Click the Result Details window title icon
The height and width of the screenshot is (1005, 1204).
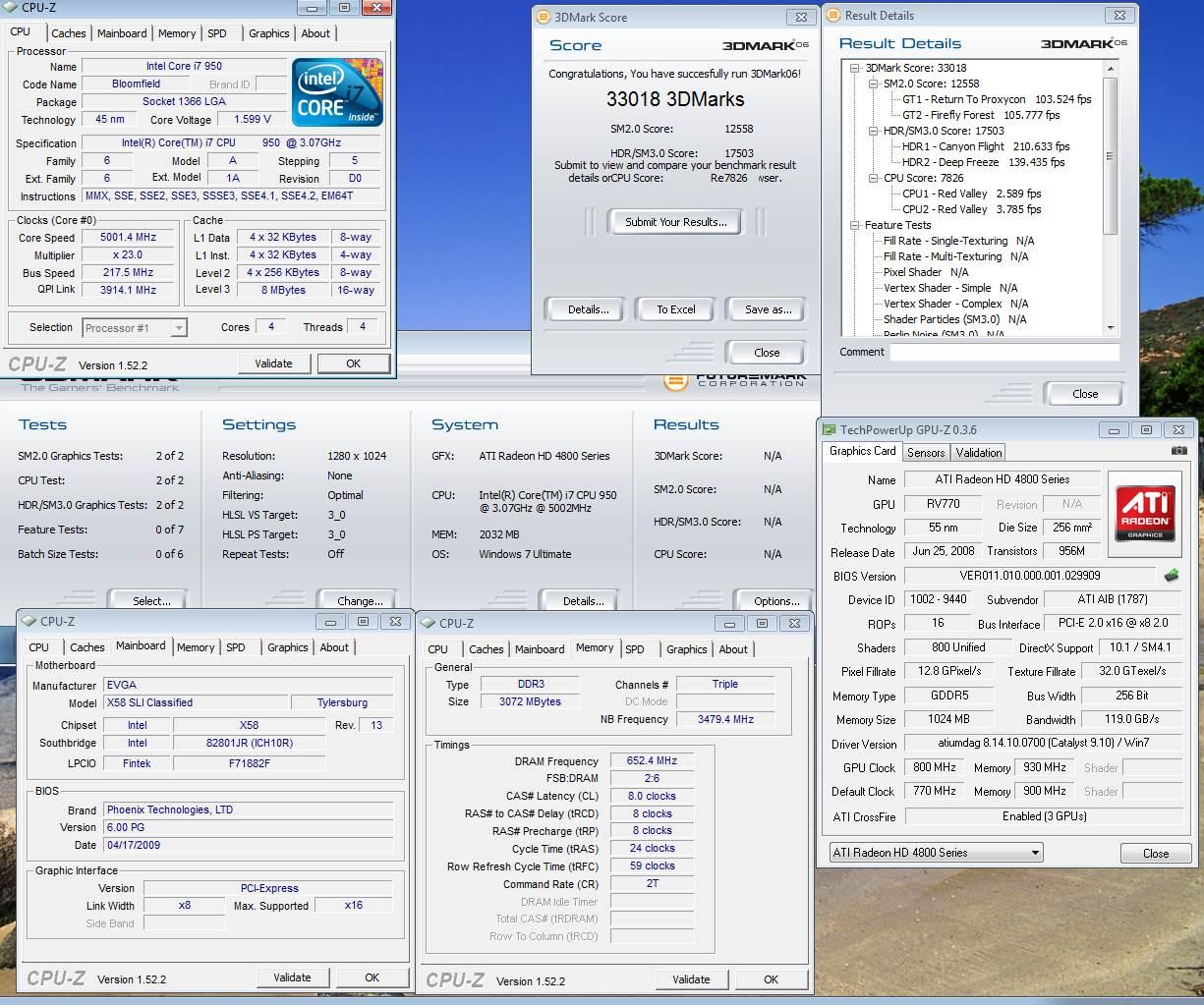833,15
